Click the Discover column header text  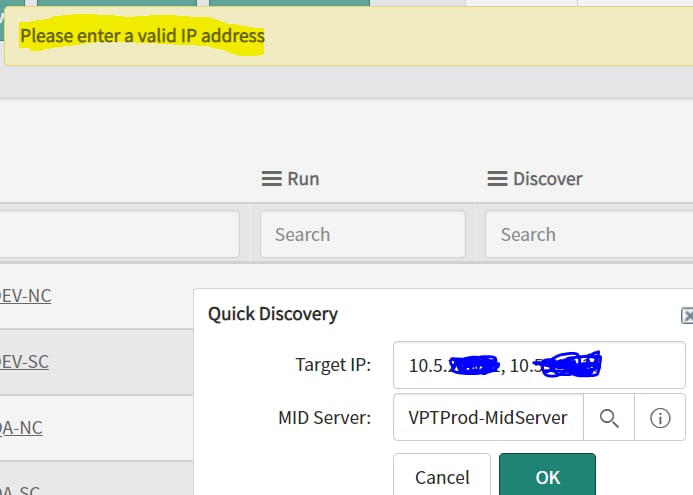click(x=548, y=179)
